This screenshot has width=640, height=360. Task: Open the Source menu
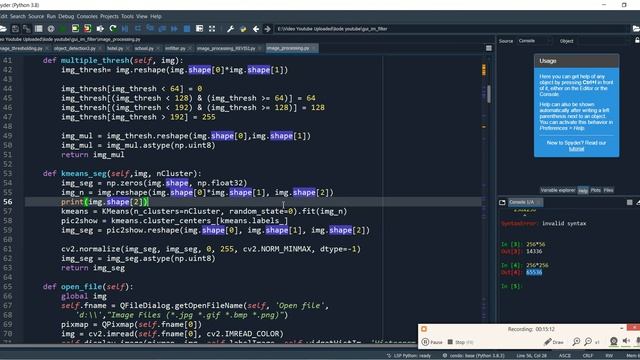pos(36,16)
